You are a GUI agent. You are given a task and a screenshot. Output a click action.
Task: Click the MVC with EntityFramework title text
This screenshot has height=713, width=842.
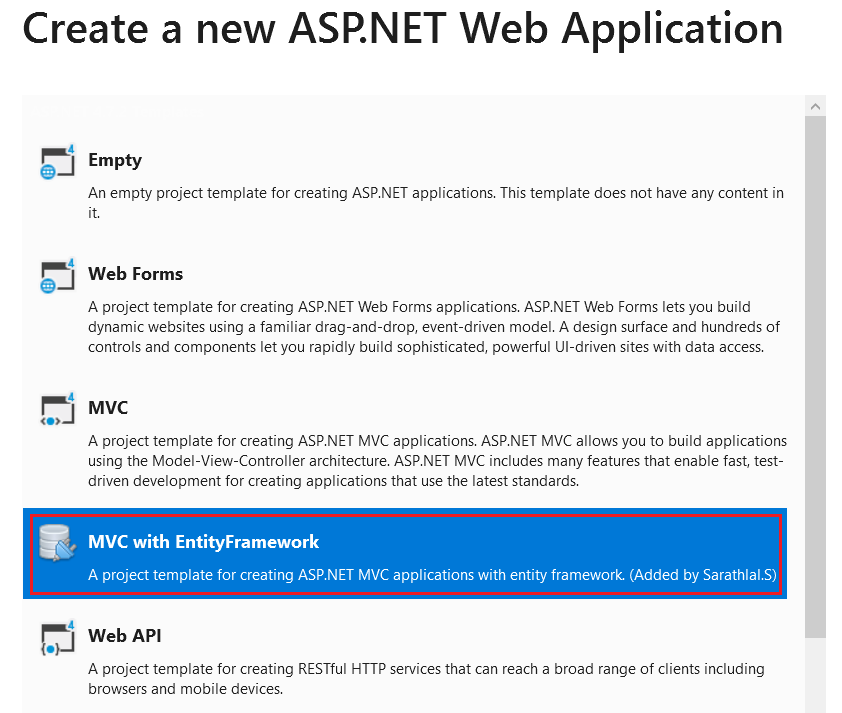[203, 541]
